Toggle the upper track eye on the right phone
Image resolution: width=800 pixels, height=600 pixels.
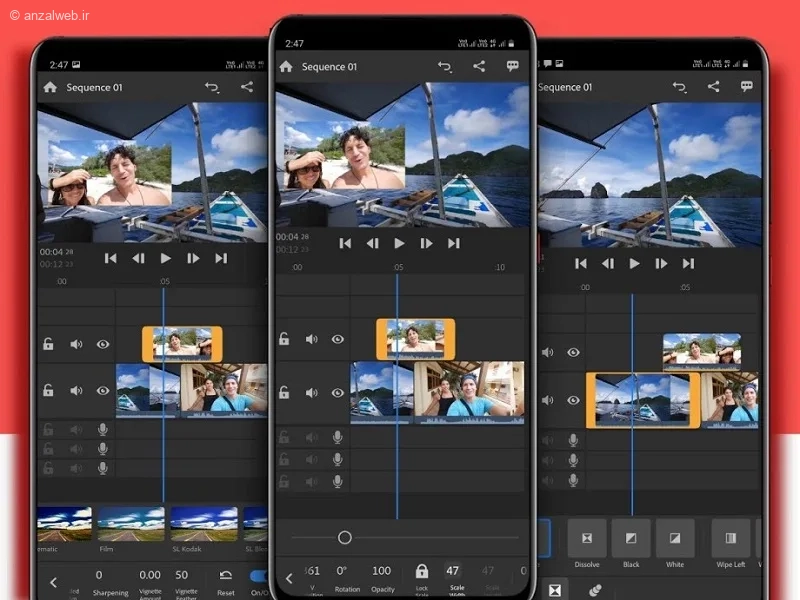pyautogui.click(x=573, y=353)
